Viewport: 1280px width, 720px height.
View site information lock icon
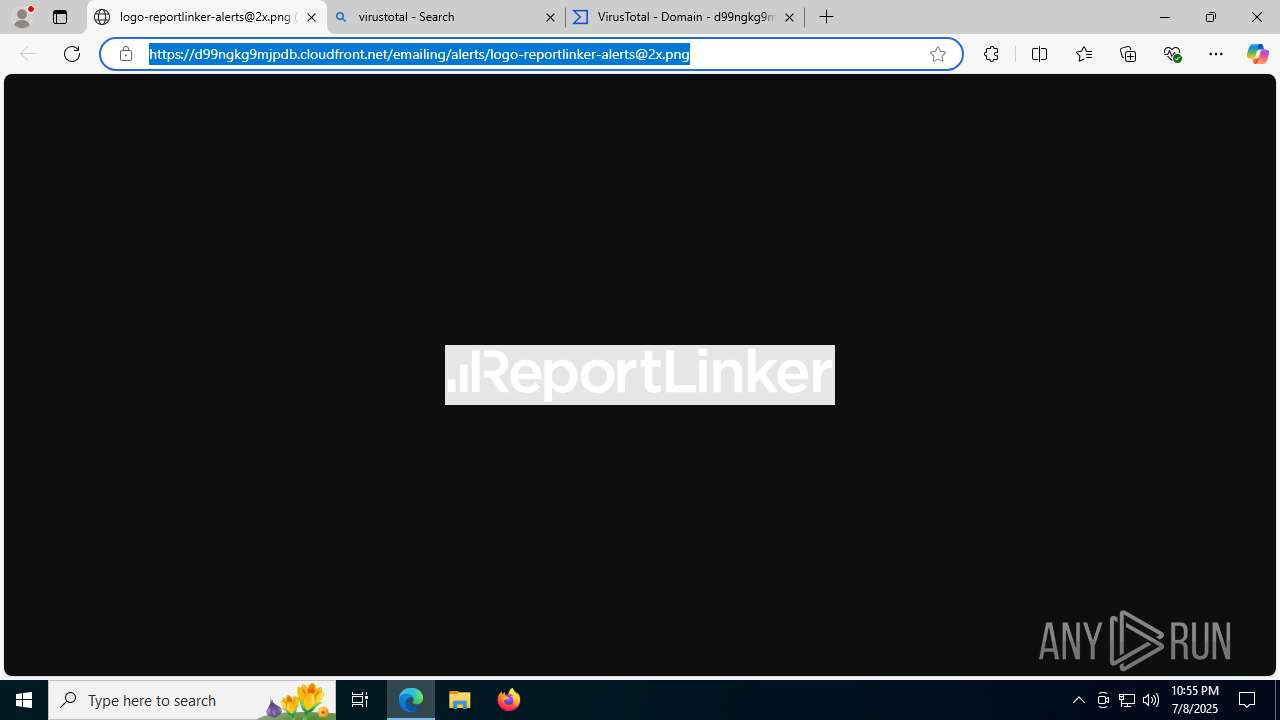point(126,54)
